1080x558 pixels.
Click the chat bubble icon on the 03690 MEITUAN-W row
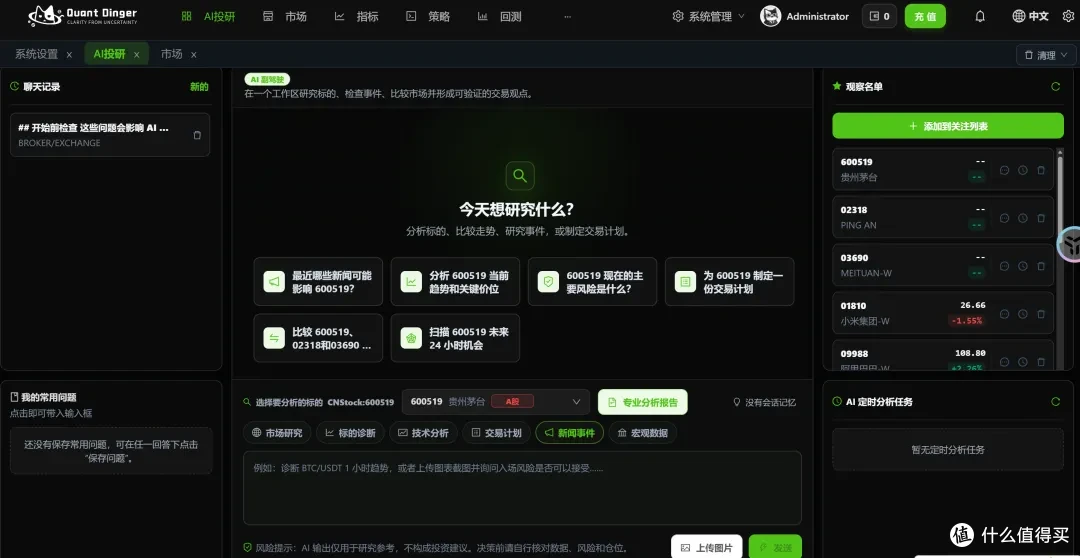[x=1004, y=266]
